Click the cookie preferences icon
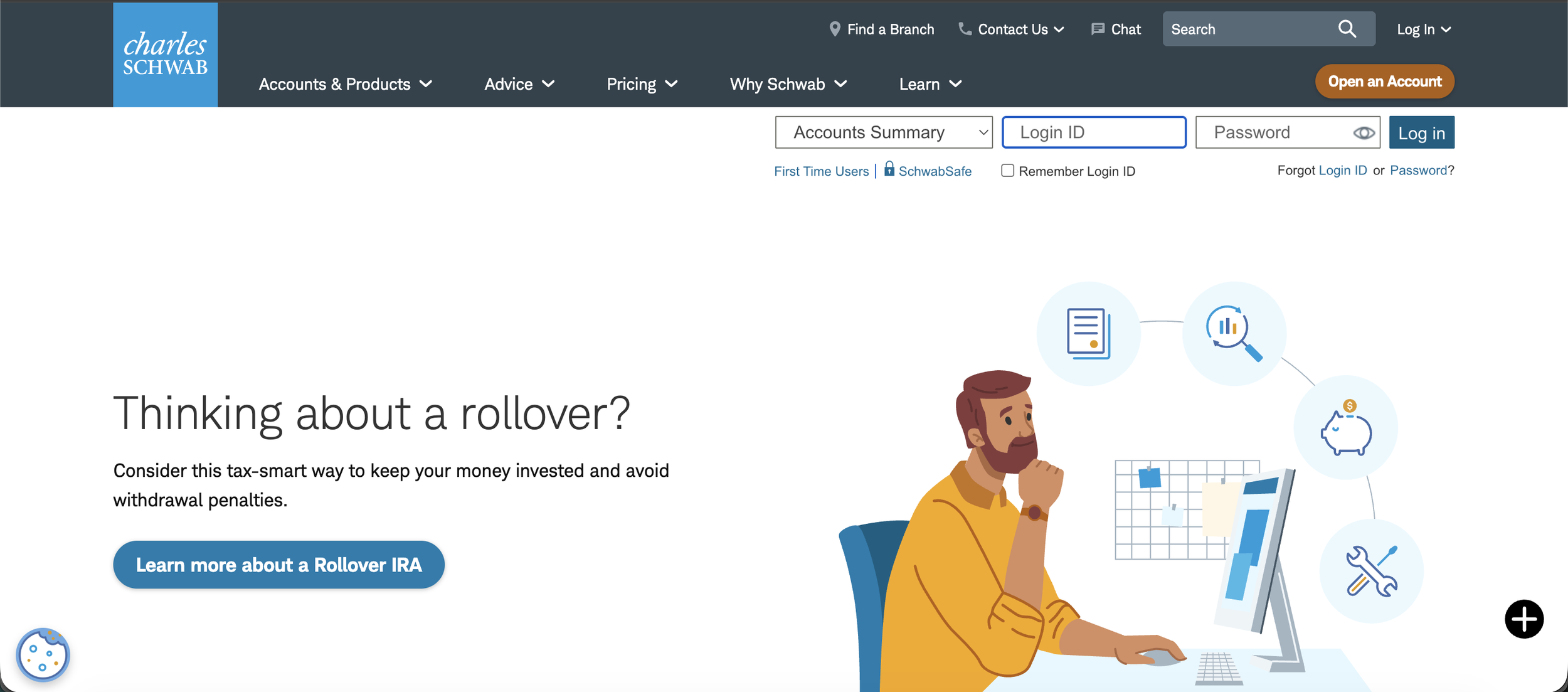 (43, 654)
